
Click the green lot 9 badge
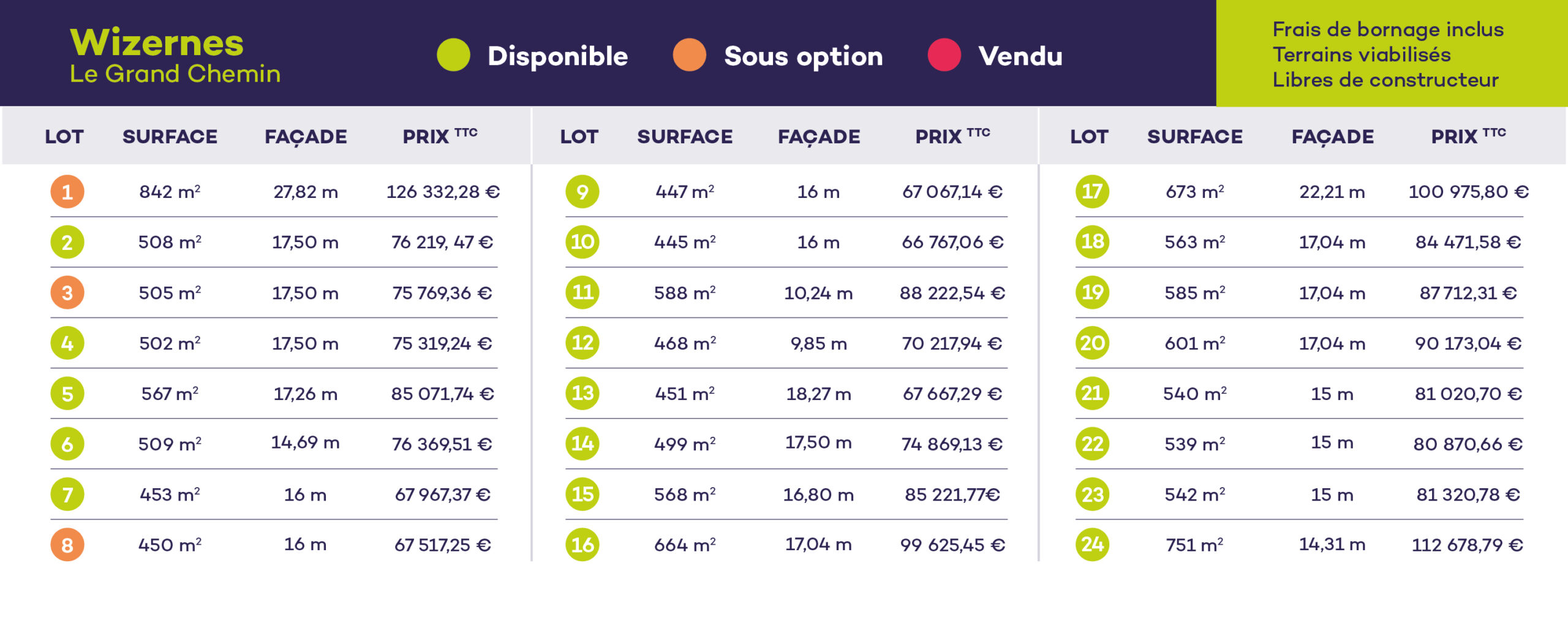[582, 192]
